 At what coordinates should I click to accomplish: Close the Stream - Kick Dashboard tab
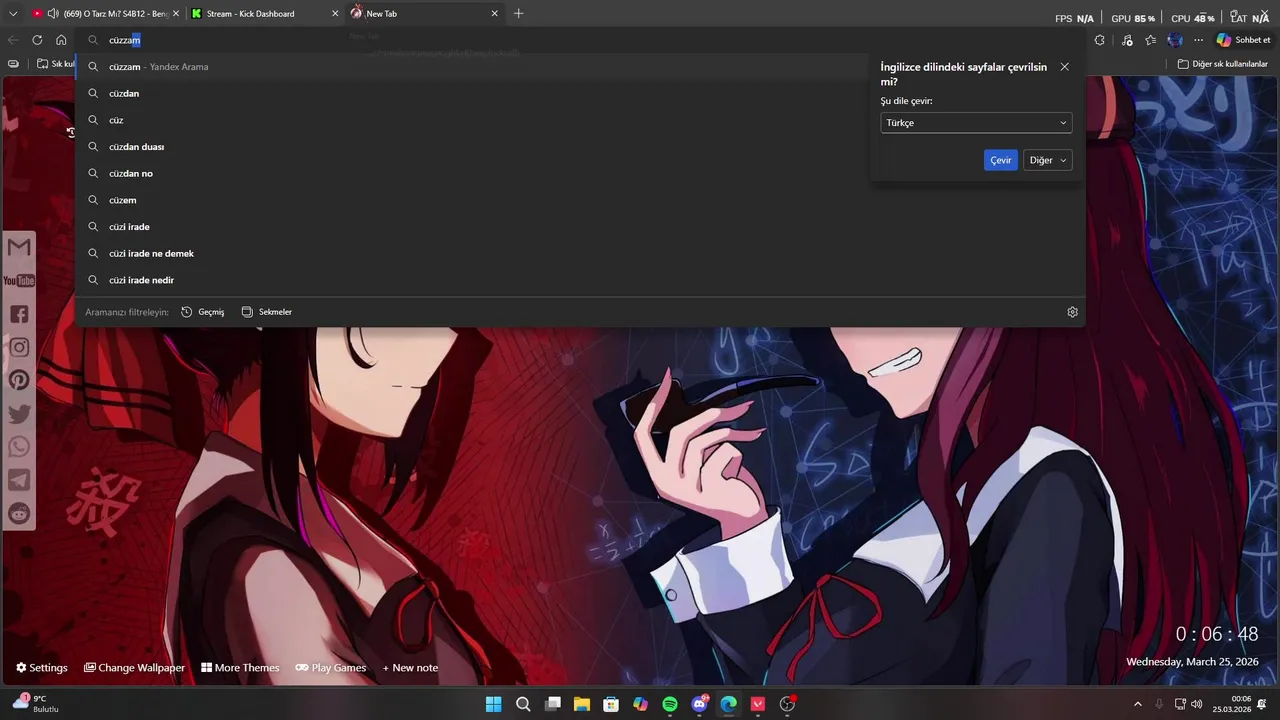[x=335, y=14]
